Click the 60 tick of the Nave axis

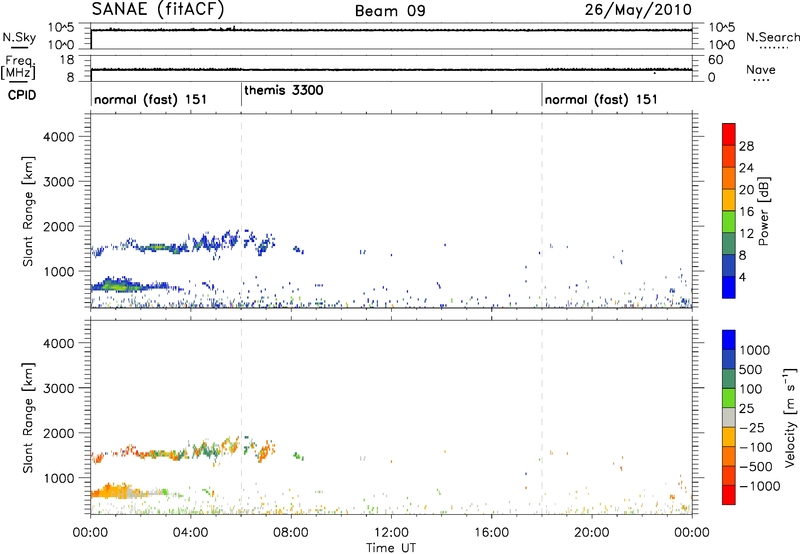715,60
